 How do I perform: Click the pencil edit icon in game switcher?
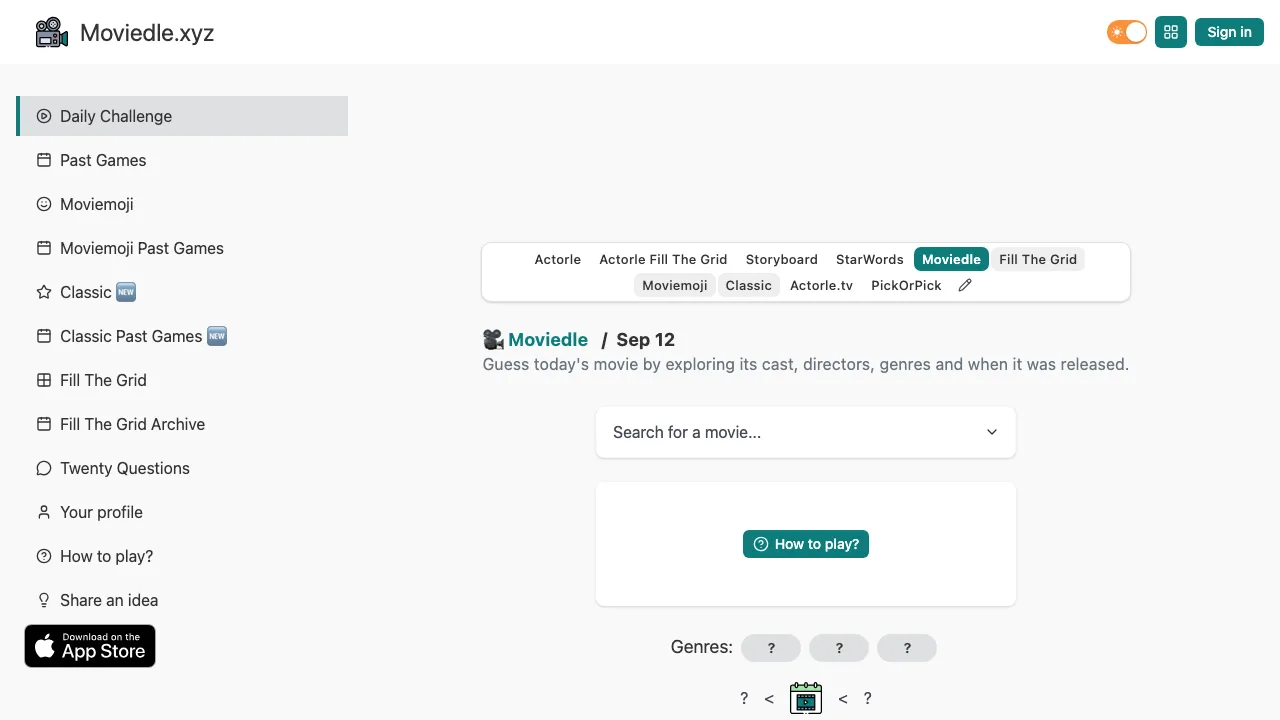[965, 285]
